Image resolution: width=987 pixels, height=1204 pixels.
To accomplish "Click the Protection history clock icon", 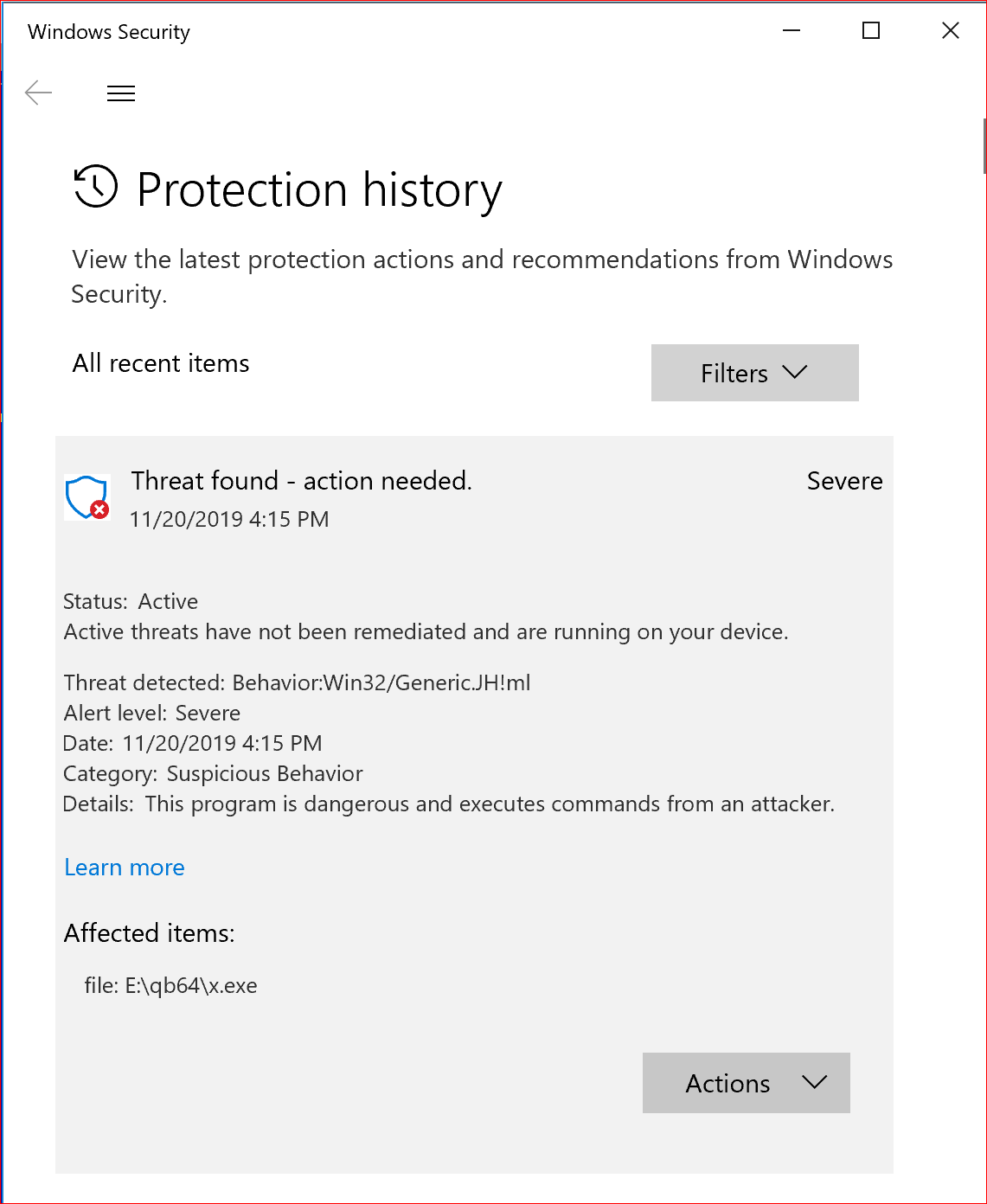I will [95, 187].
